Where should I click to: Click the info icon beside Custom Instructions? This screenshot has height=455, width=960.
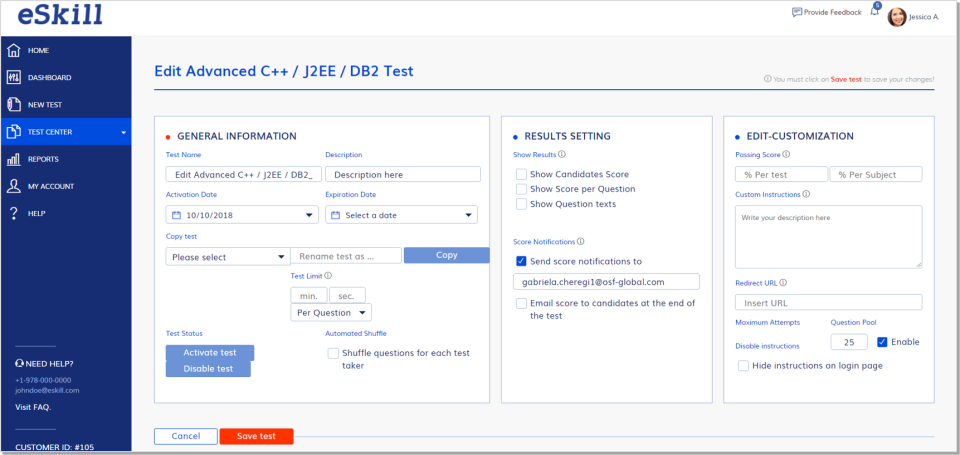point(806,194)
